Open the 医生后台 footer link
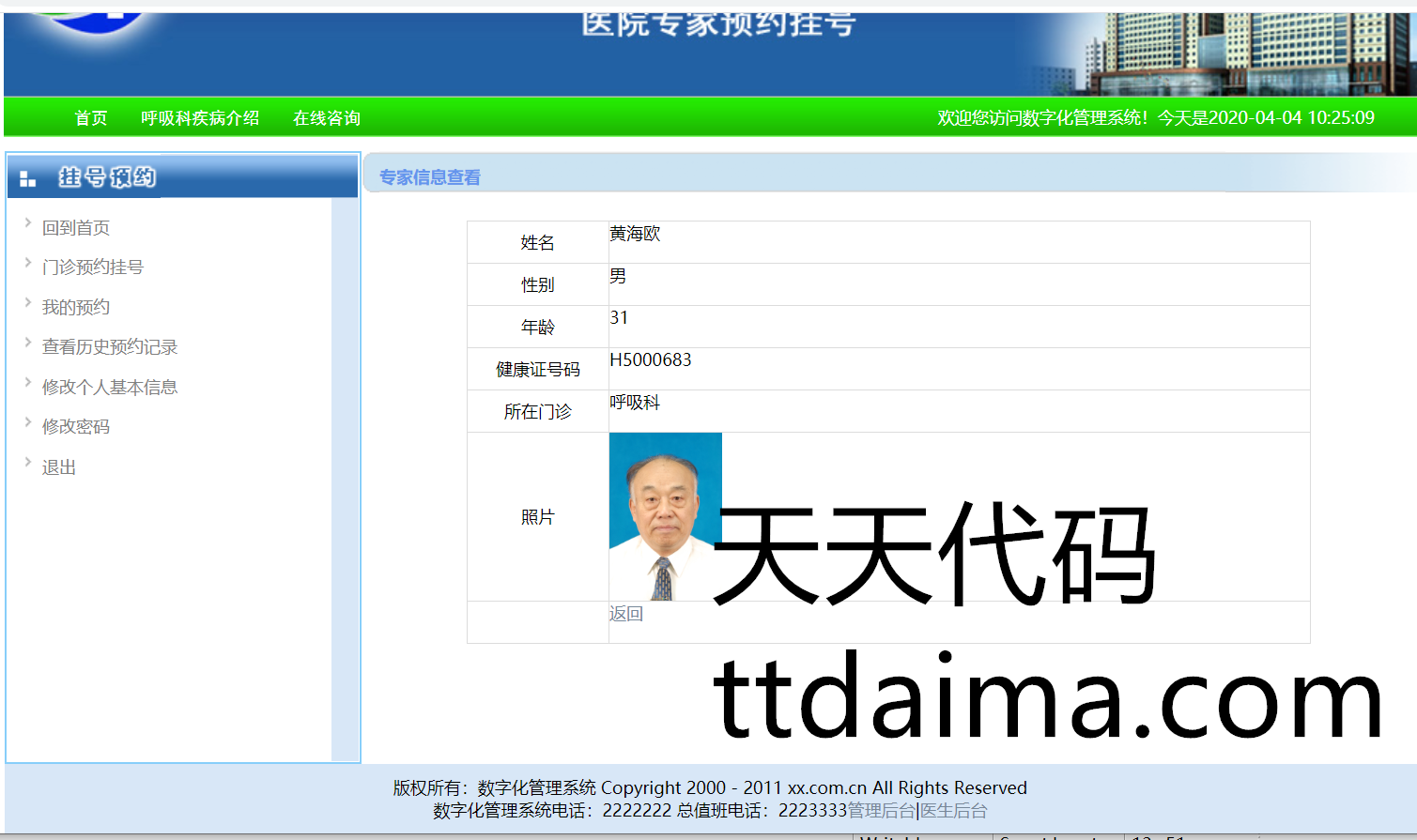Screen dimensions: 1417x840 [x=954, y=811]
